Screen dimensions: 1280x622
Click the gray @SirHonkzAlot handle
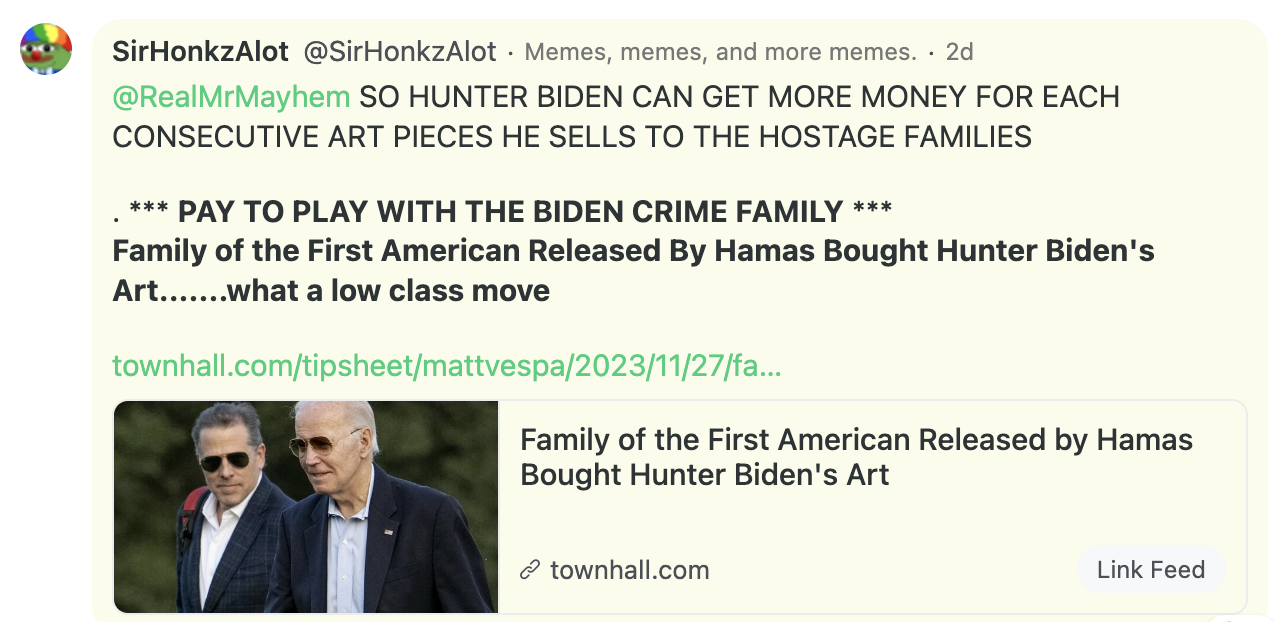(x=400, y=51)
